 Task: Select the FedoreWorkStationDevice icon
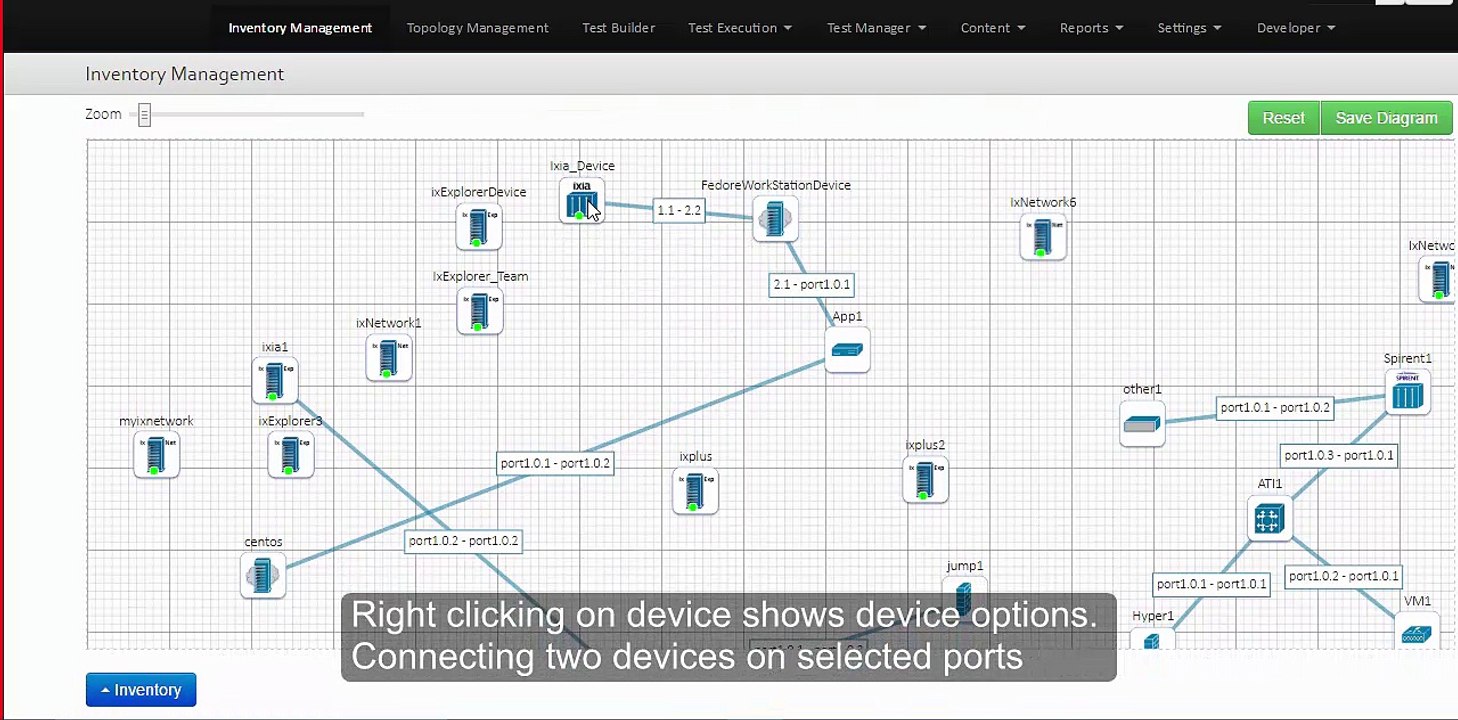pos(775,219)
